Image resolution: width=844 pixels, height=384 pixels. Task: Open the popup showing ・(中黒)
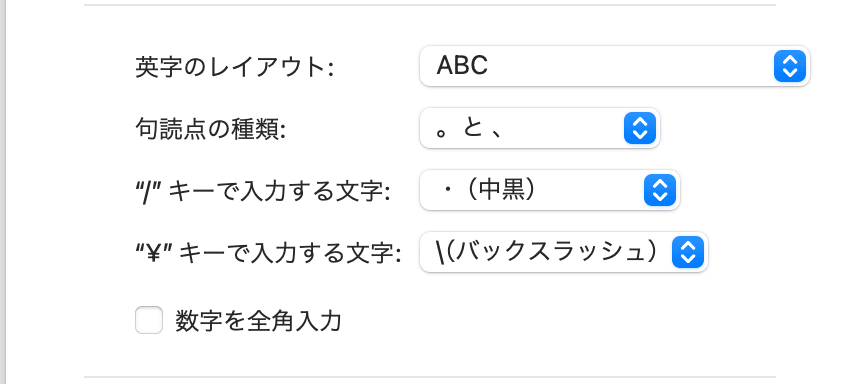550,190
